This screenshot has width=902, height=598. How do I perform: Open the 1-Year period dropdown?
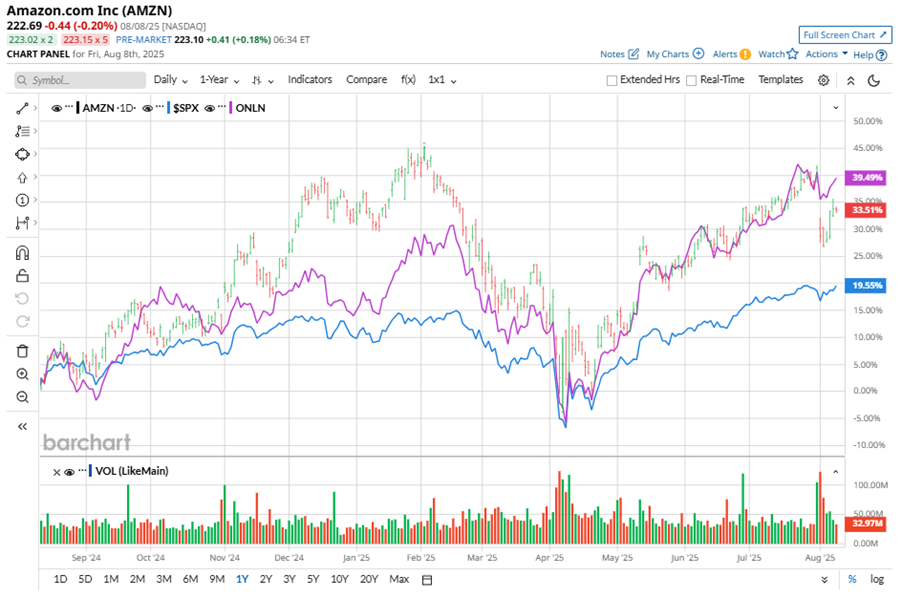[219, 80]
